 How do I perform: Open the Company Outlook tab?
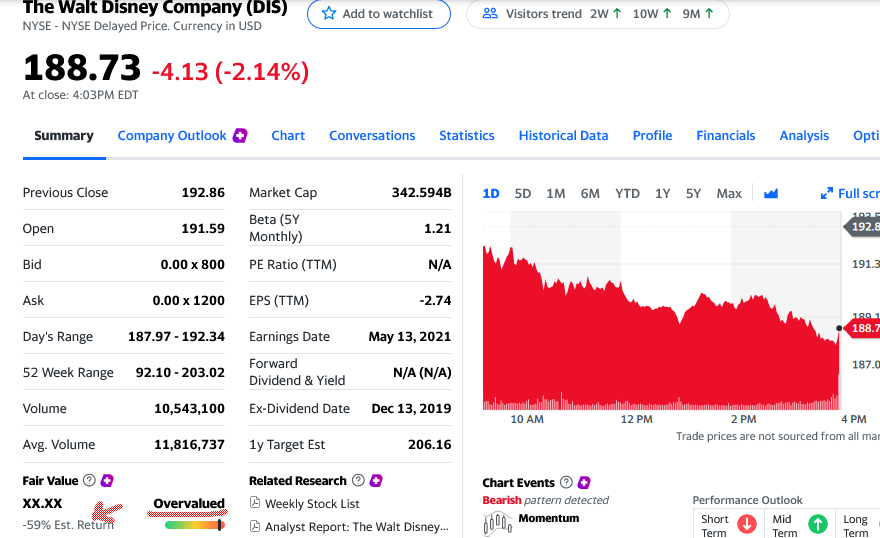click(x=172, y=136)
